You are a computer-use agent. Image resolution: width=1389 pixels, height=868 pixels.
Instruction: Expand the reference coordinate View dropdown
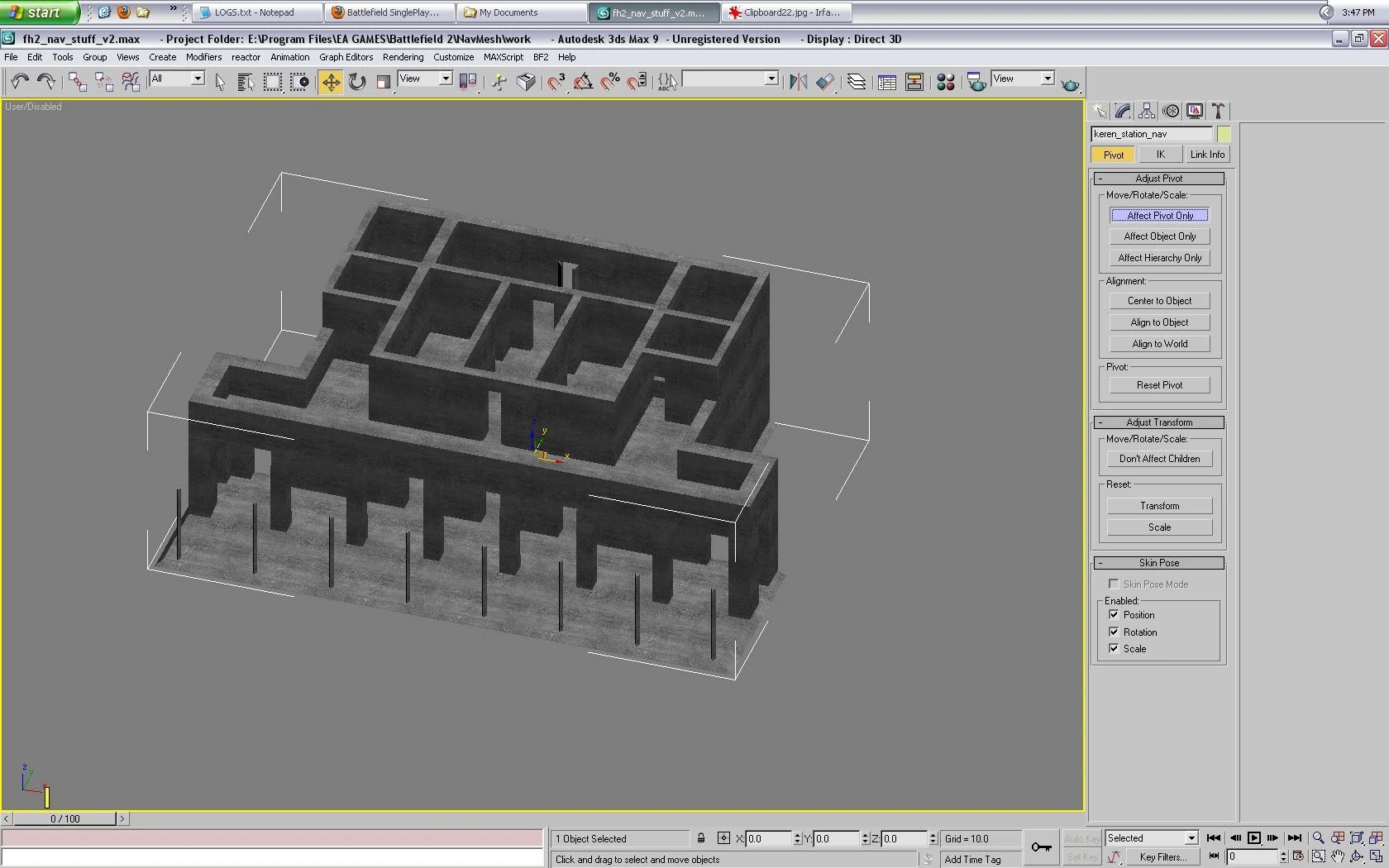point(445,79)
